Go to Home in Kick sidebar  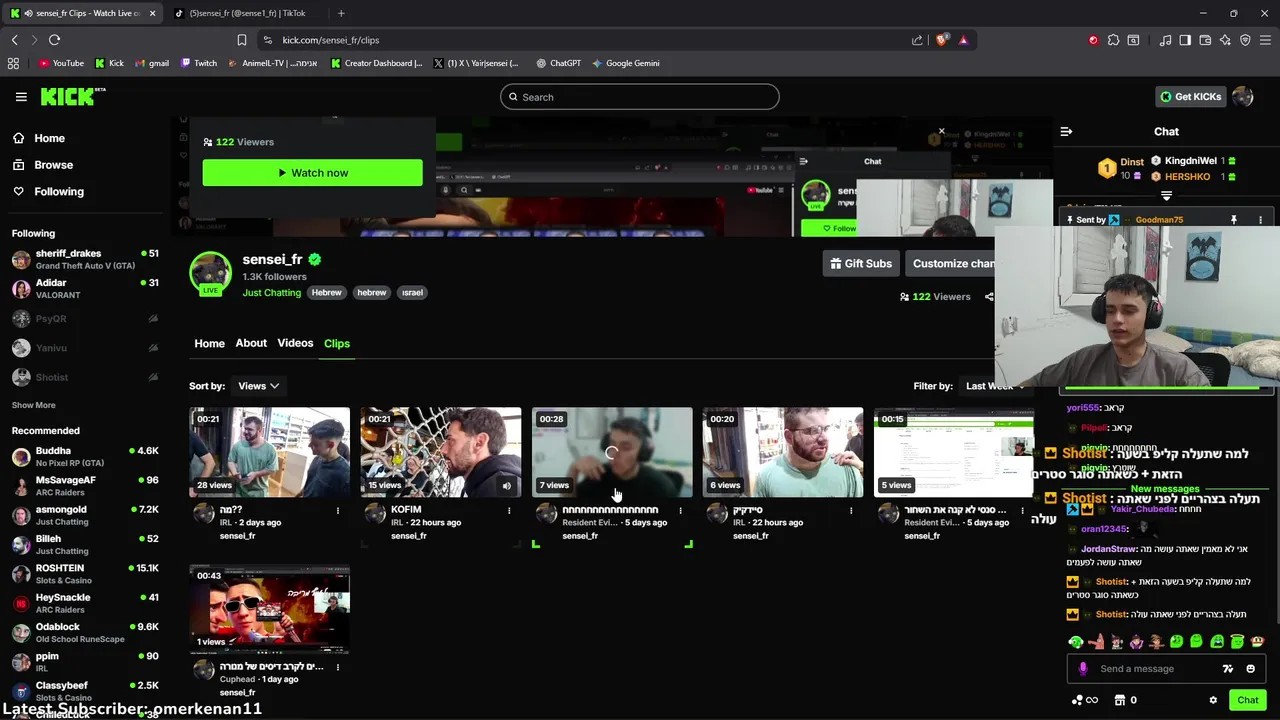coord(40,138)
